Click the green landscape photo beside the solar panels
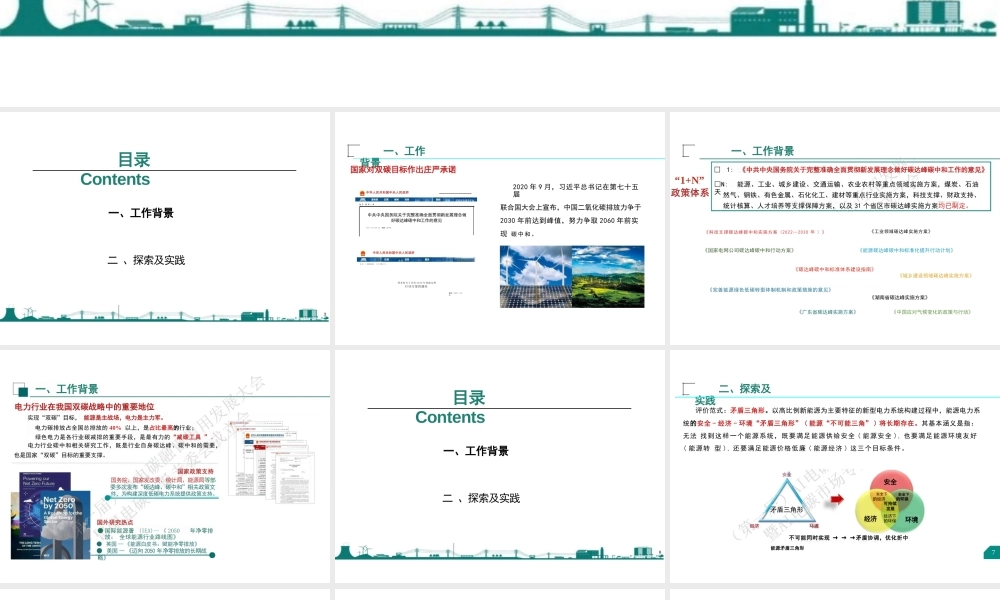Viewport: 1000px width, 600px height. (x=607, y=275)
